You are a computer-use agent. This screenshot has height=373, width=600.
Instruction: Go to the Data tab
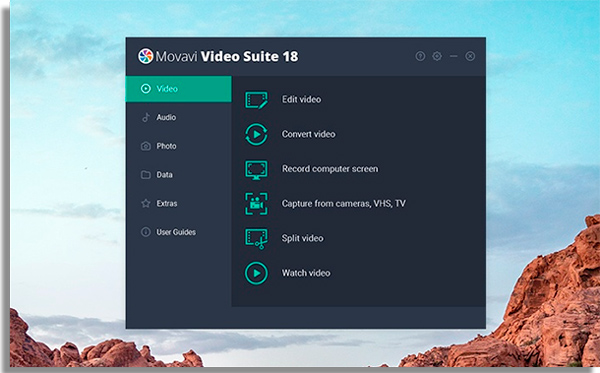tap(179, 175)
